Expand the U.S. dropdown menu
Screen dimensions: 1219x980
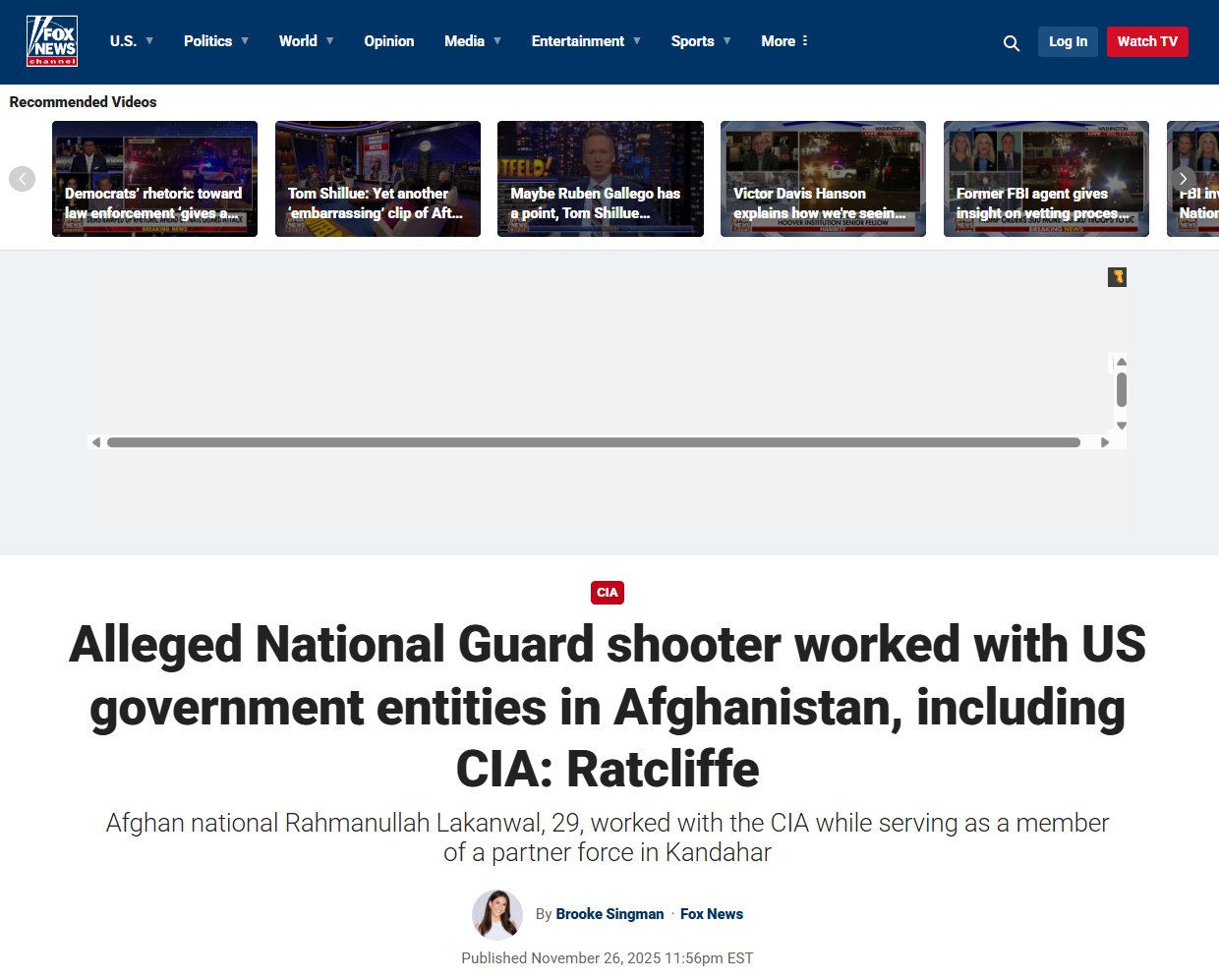coord(132,41)
